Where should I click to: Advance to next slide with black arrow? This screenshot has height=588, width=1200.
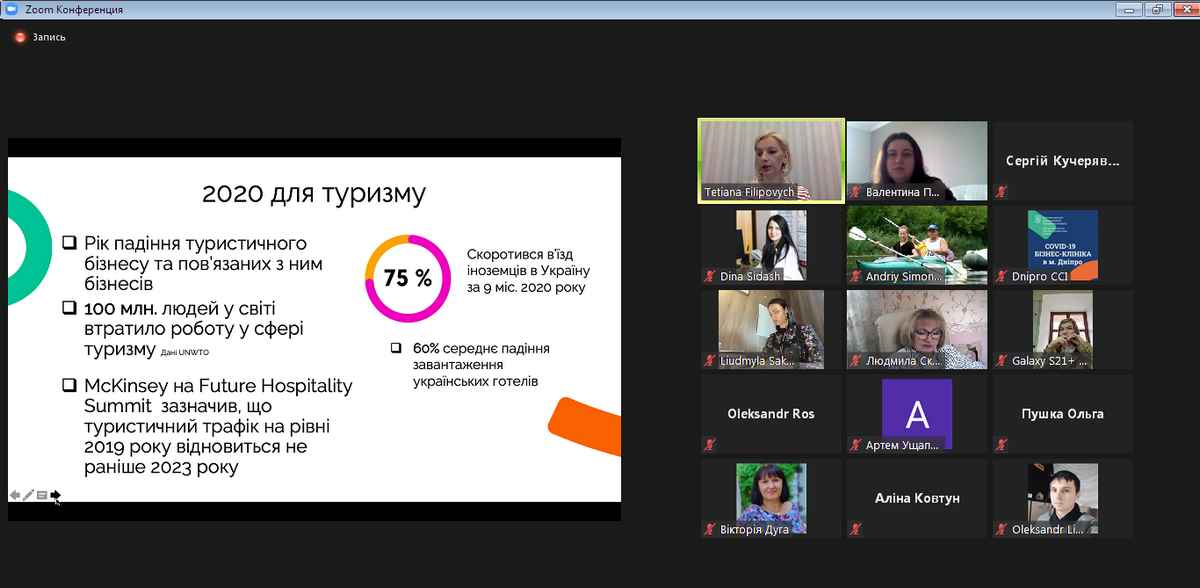tap(55, 494)
